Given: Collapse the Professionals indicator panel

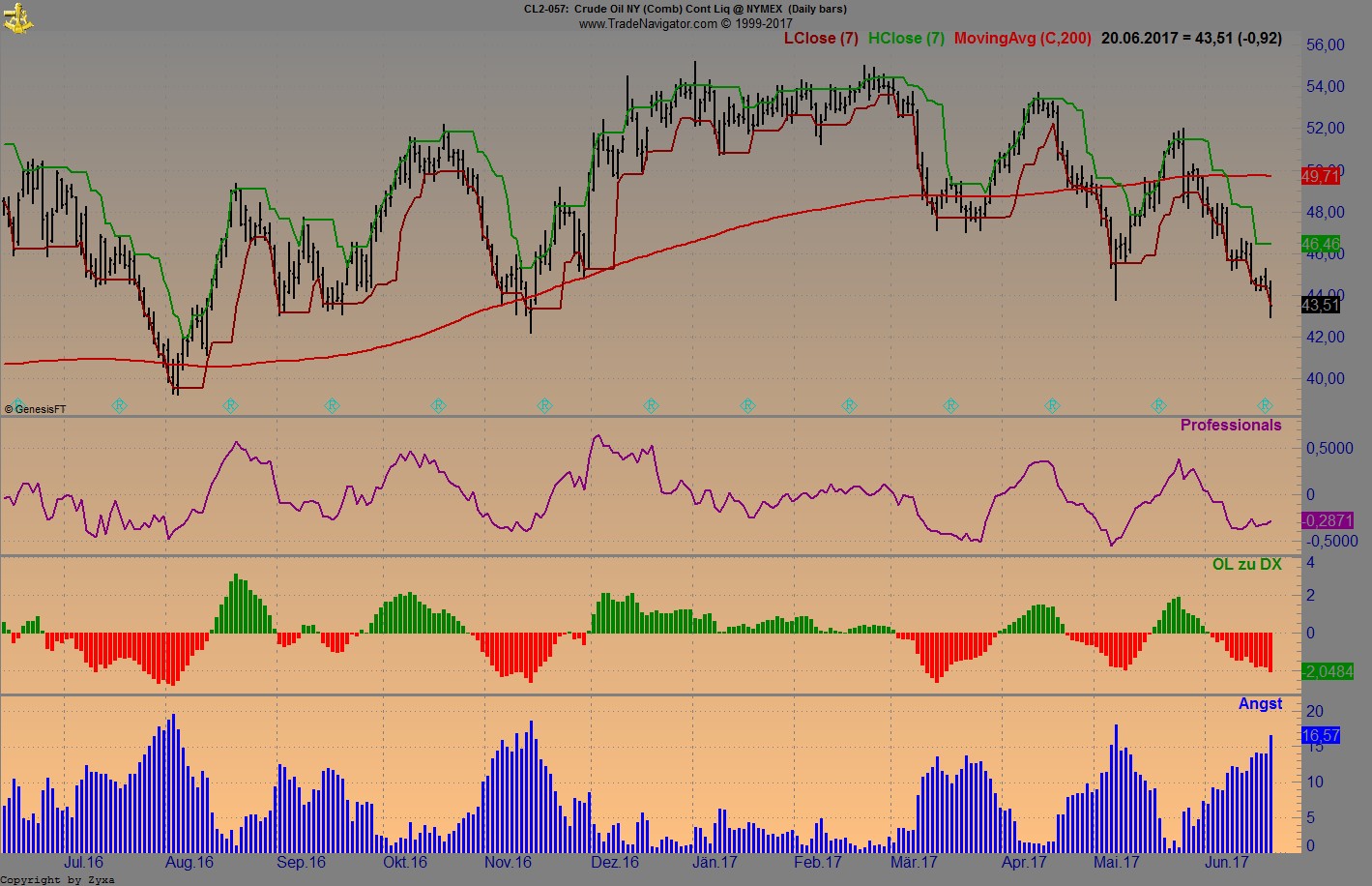Looking at the screenshot, I should point(1231,425).
